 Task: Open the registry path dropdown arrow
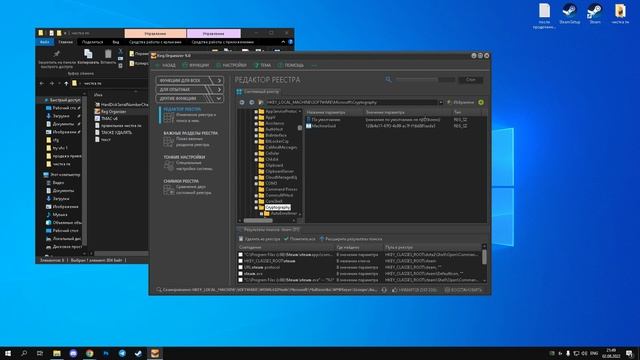pos(441,102)
